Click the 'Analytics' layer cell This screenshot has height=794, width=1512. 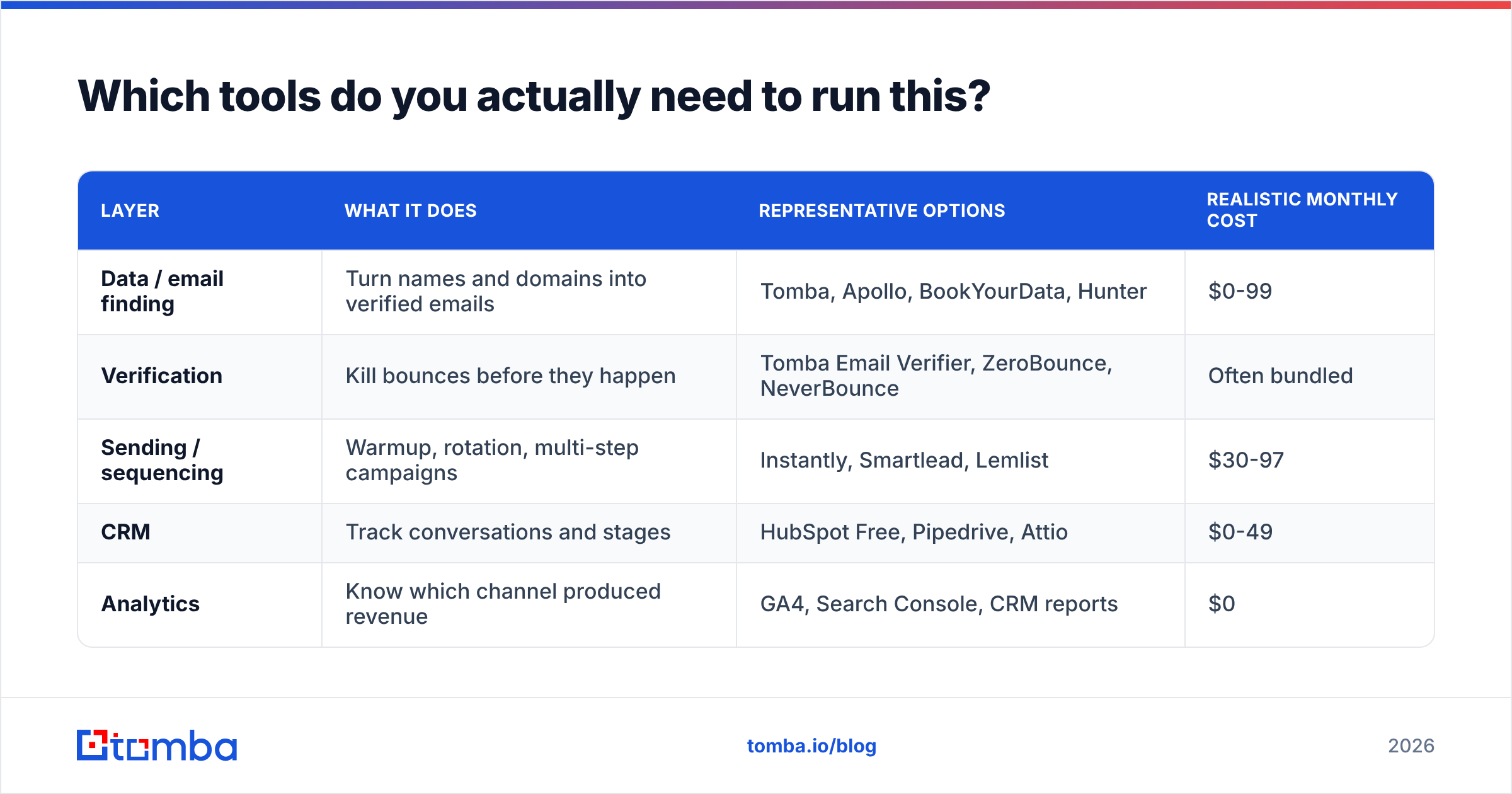(200, 605)
